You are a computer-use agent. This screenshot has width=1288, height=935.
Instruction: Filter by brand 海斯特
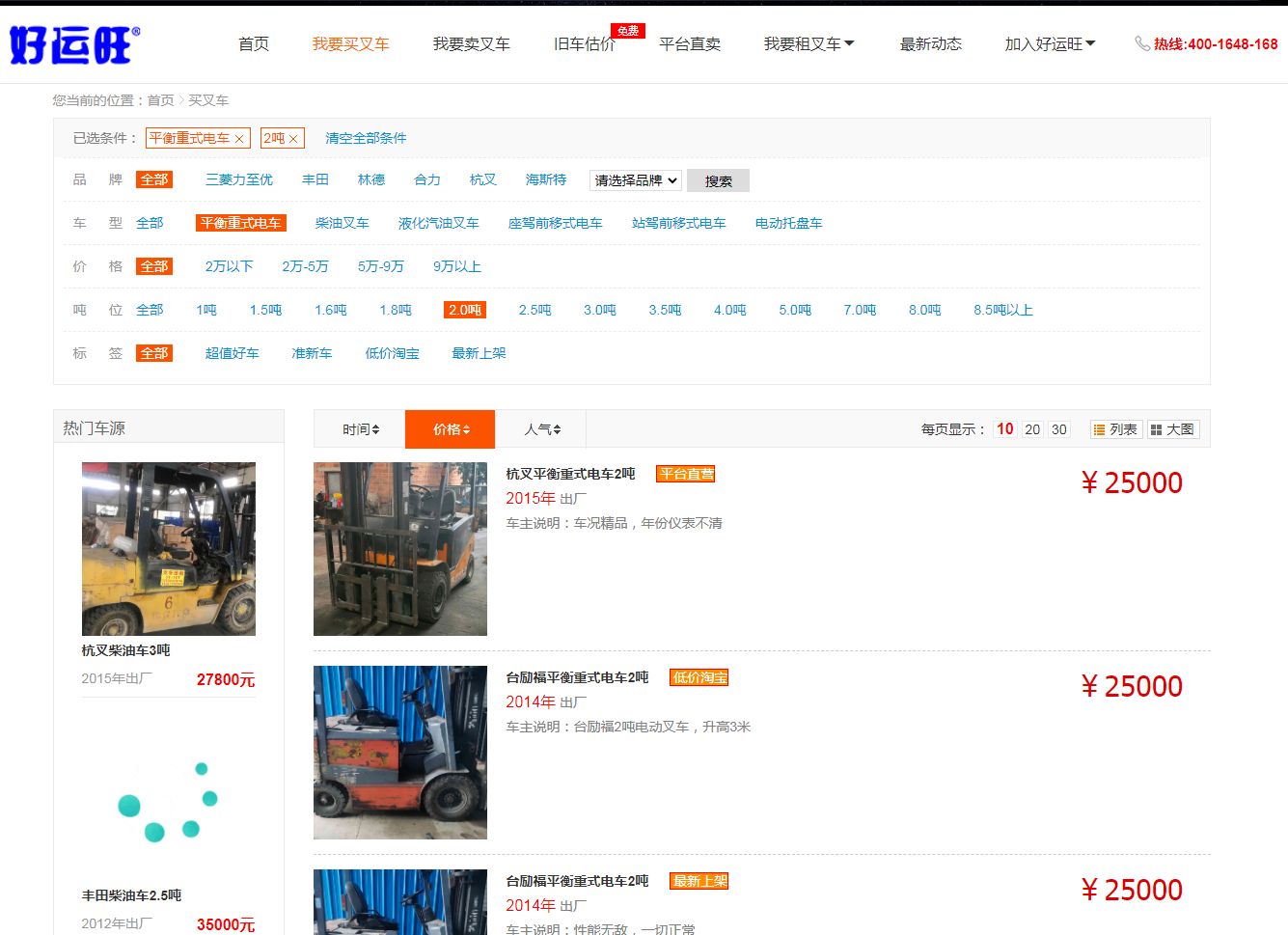(x=546, y=179)
